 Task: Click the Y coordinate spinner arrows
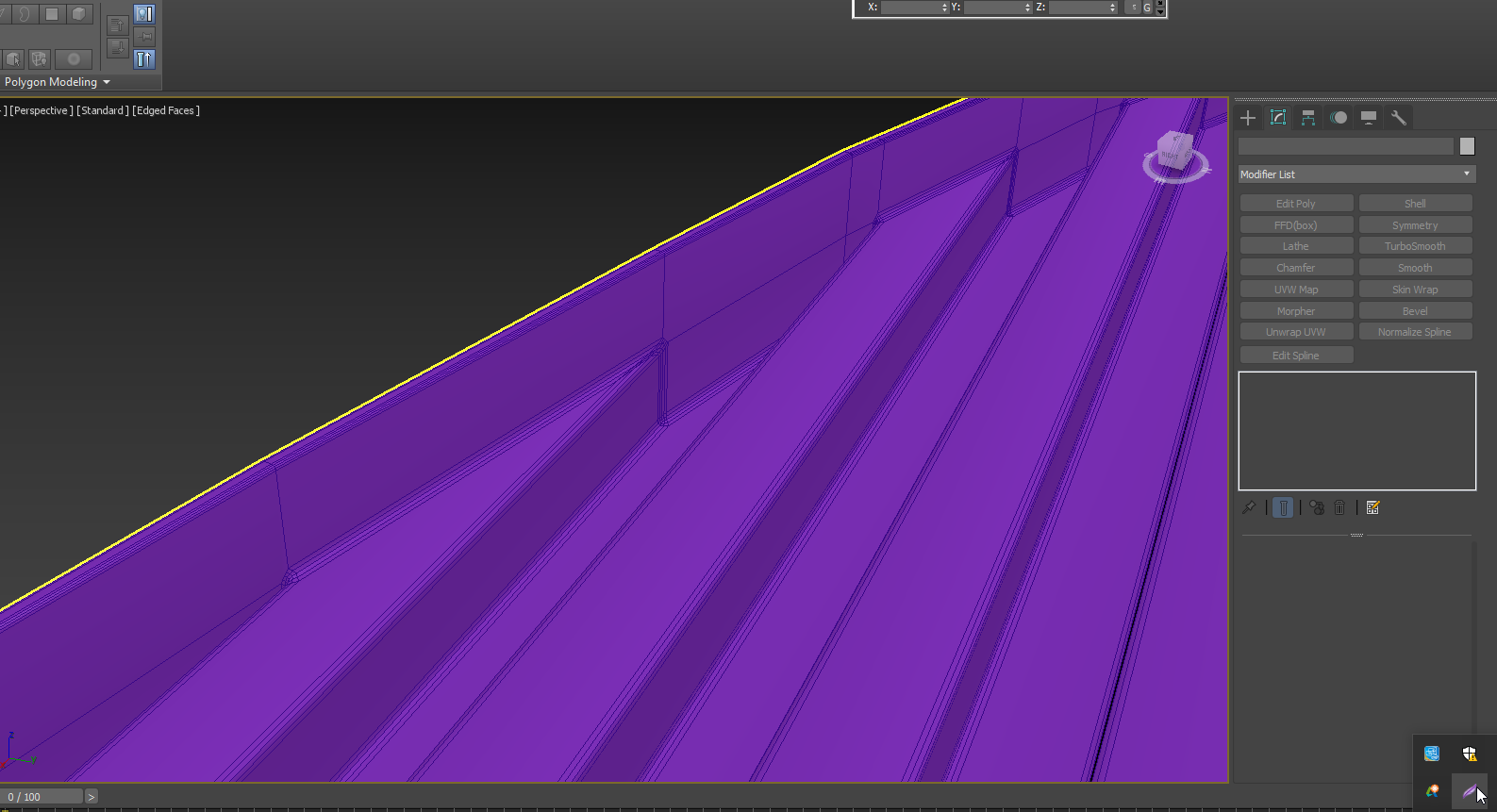coord(1028,8)
